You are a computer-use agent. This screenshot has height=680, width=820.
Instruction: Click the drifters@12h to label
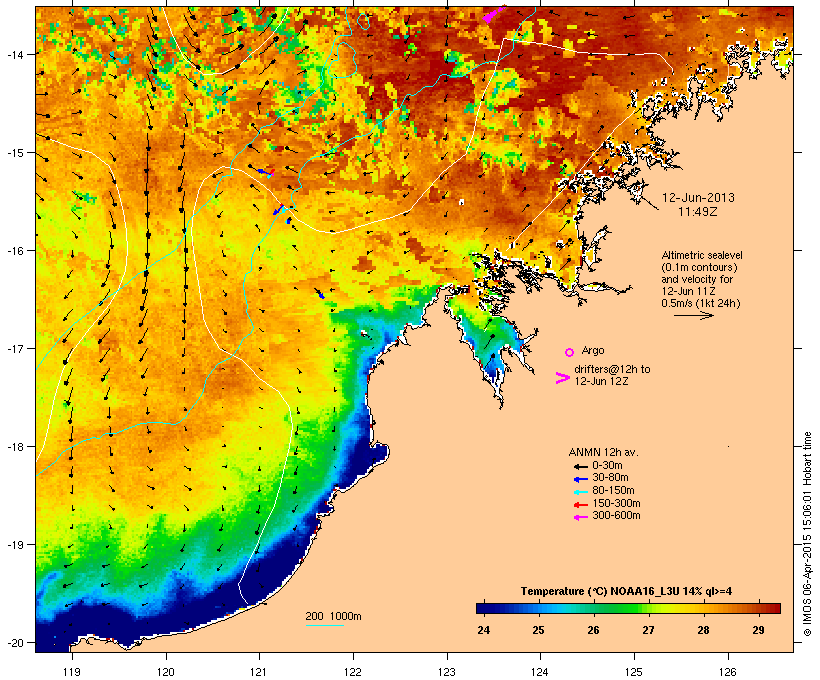coord(612,369)
